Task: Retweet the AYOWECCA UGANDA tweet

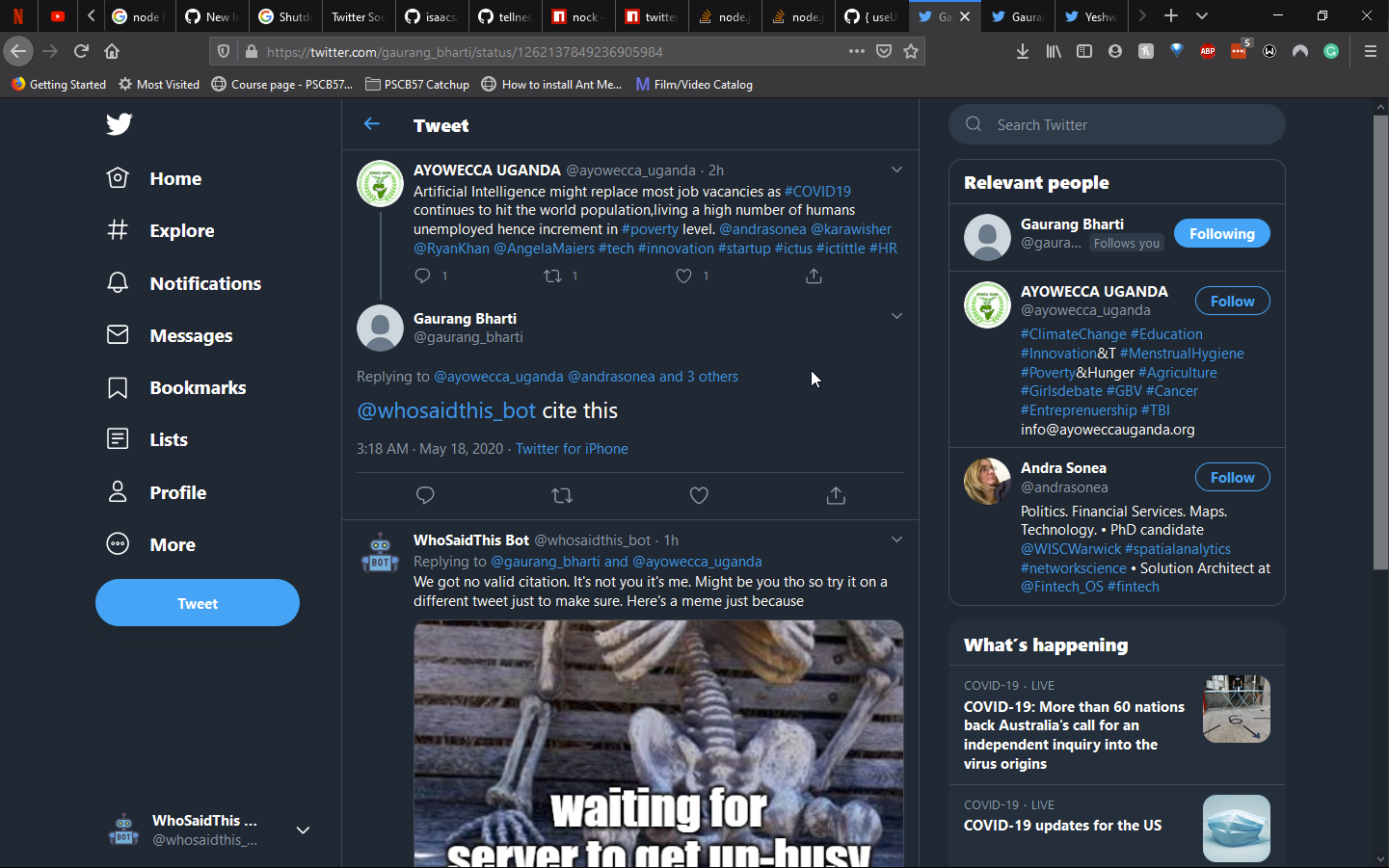Action: point(552,276)
